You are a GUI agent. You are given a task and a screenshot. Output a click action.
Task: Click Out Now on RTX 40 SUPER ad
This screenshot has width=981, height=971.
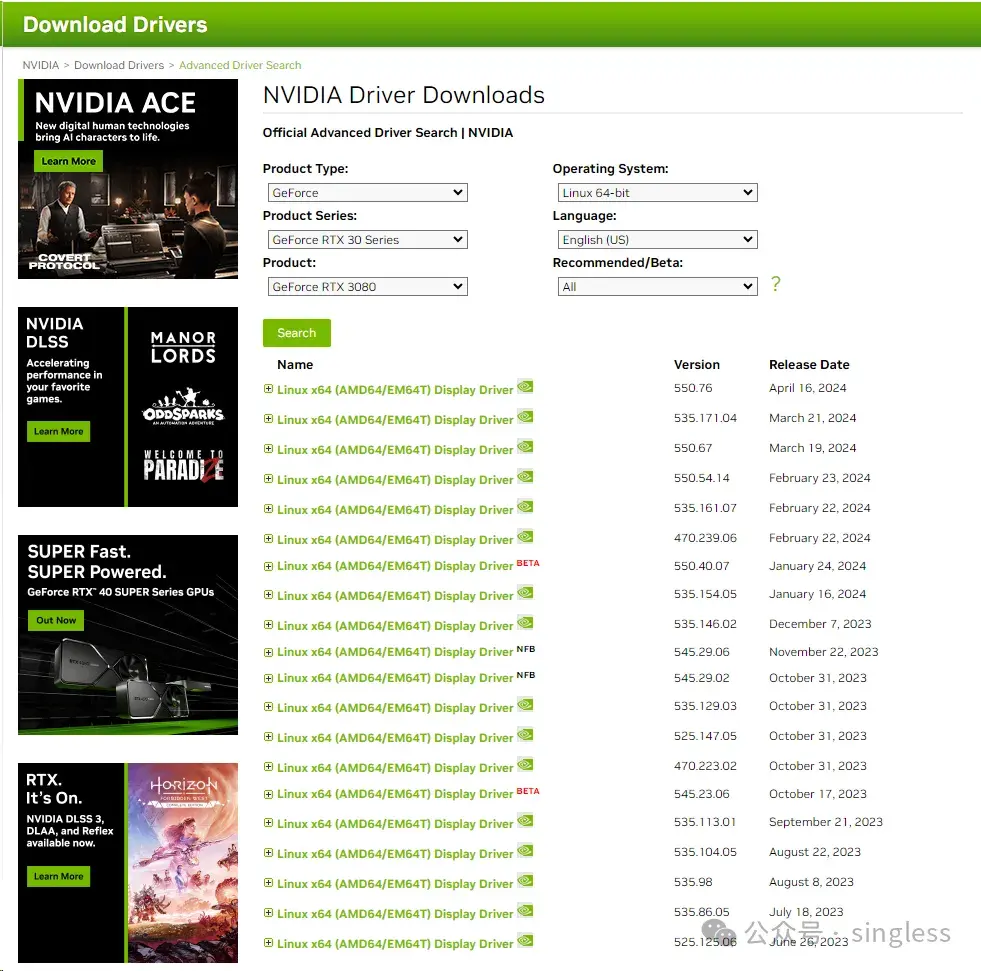tap(56, 621)
